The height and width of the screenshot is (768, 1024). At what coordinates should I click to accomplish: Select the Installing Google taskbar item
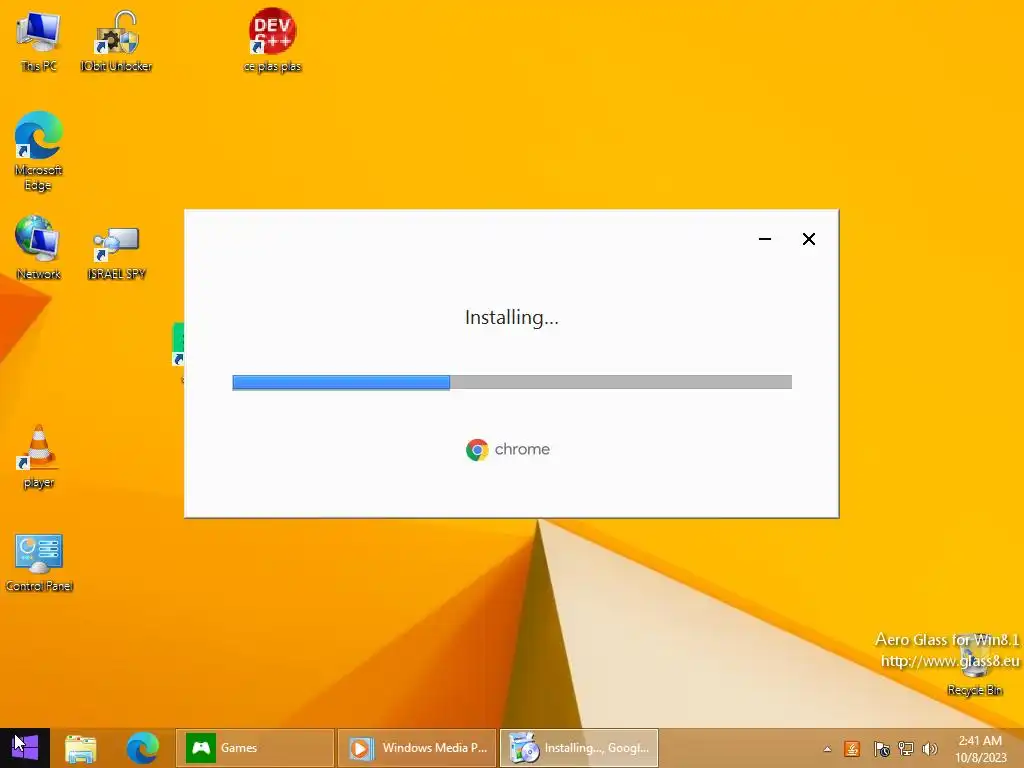pos(579,748)
